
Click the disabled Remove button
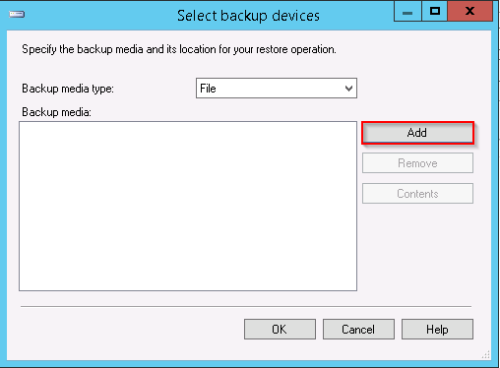coord(418,163)
